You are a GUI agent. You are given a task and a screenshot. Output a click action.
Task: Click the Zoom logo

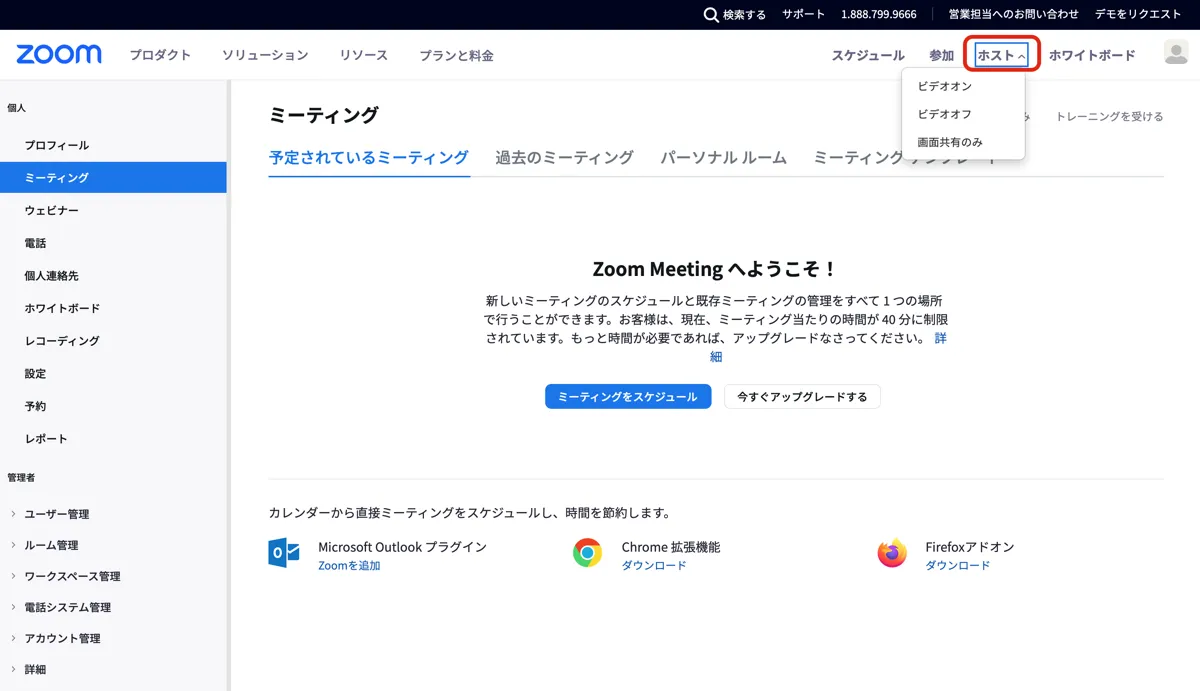click(x=59, y=54)
